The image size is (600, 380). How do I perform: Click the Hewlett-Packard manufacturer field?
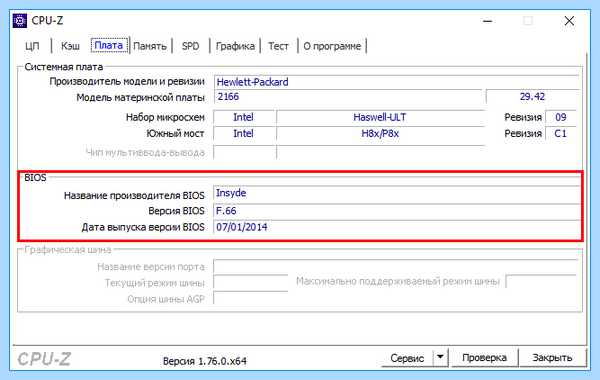click(396, 82)
